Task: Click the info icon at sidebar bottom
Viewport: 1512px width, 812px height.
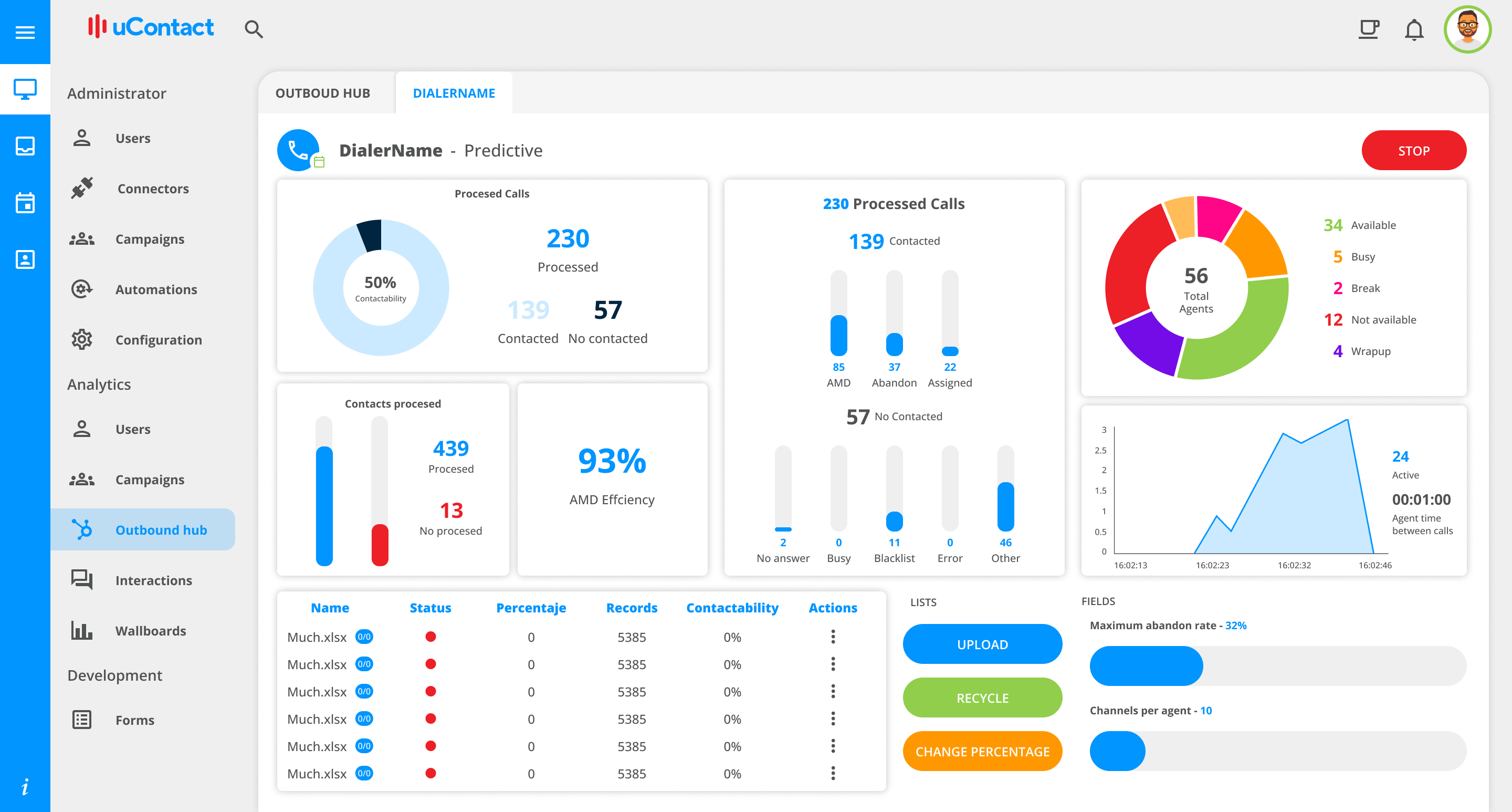Action: click(25, 787)
